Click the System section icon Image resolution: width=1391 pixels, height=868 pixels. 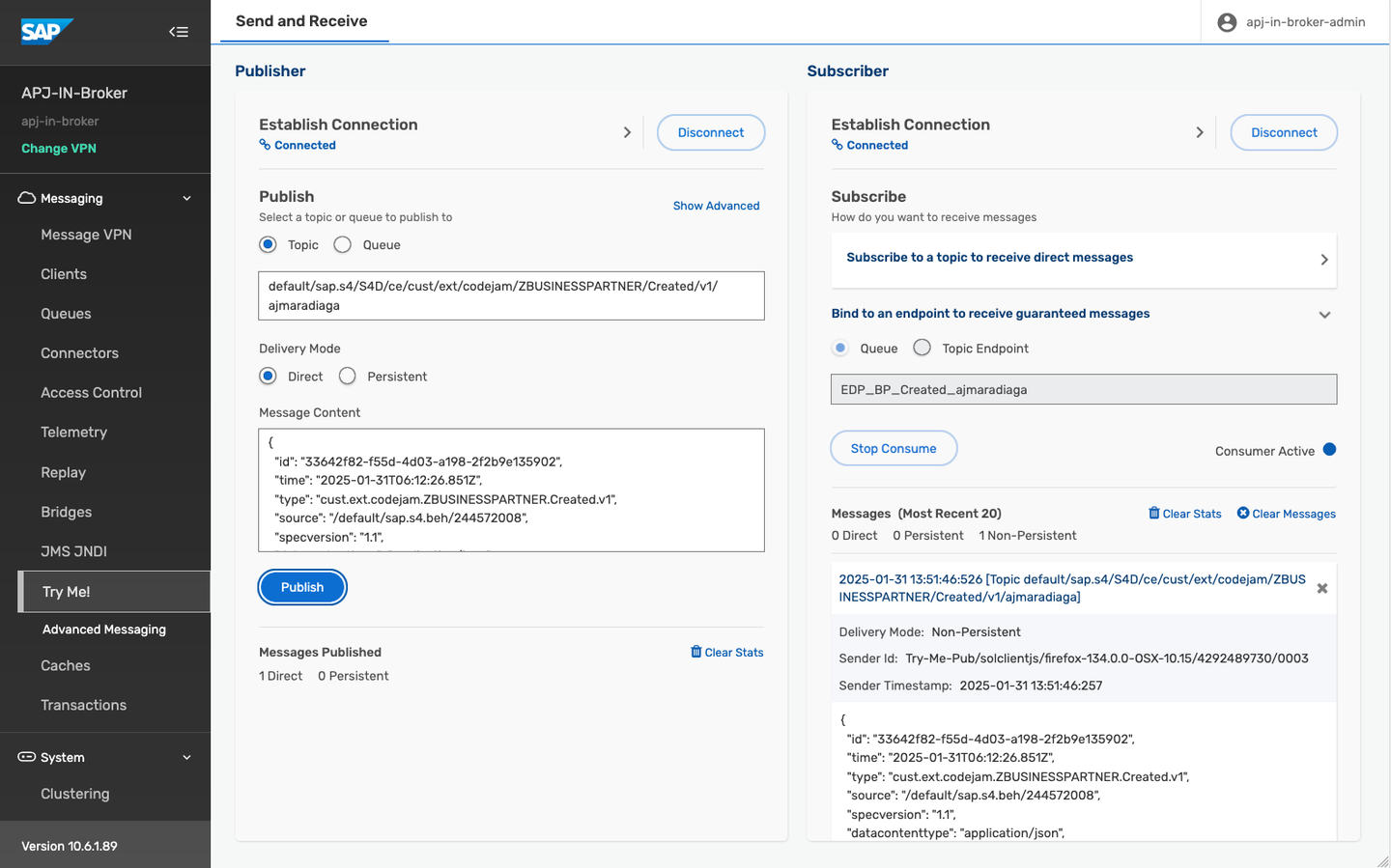27,757
